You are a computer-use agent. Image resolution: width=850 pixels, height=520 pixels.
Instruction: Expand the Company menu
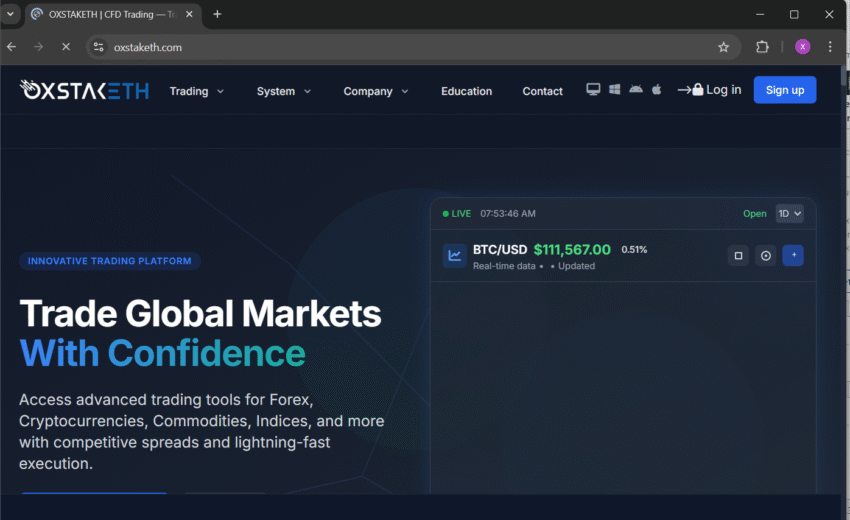[376, 91]
